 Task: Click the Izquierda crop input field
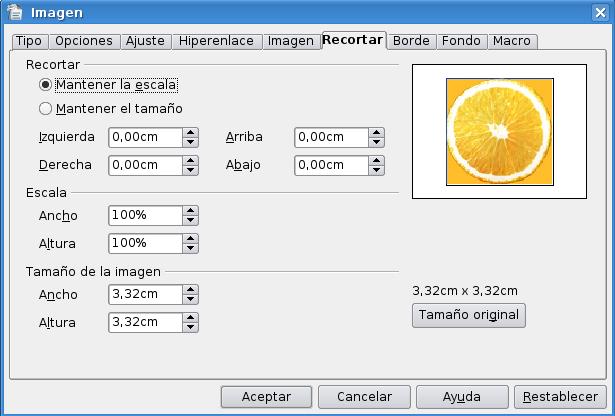coord(145,137)
